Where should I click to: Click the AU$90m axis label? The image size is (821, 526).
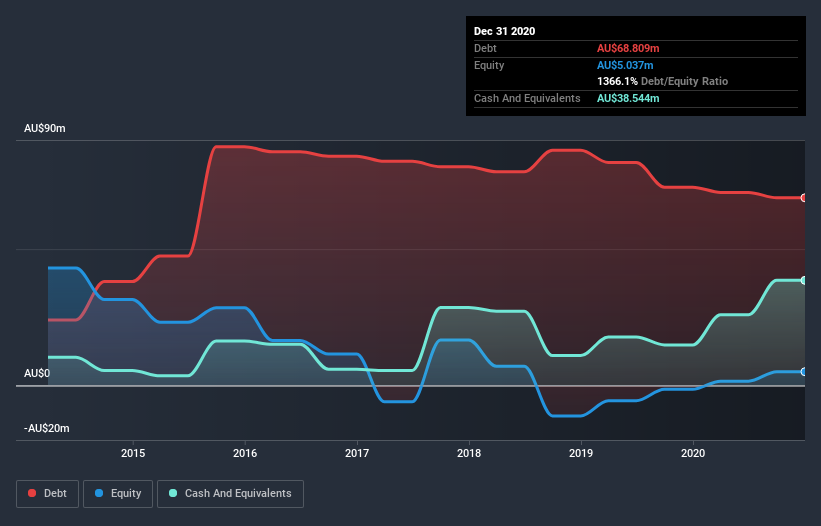pyautogui.click(x=45, y=128)
